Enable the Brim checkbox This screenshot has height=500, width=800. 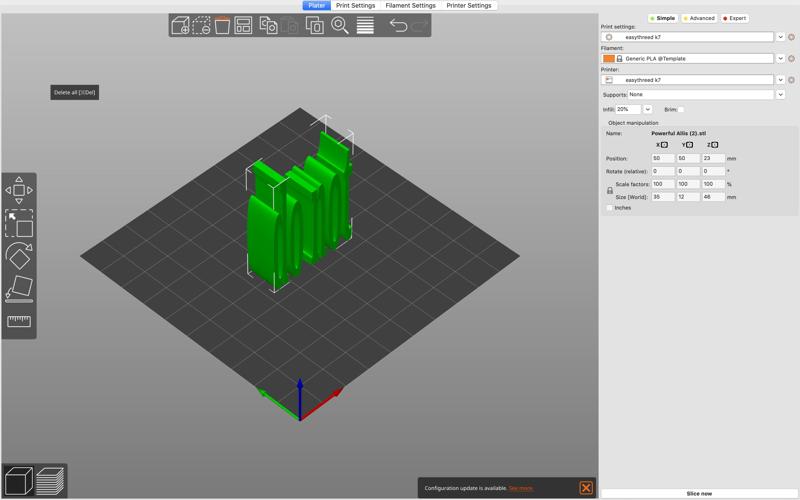coord(682,109)
